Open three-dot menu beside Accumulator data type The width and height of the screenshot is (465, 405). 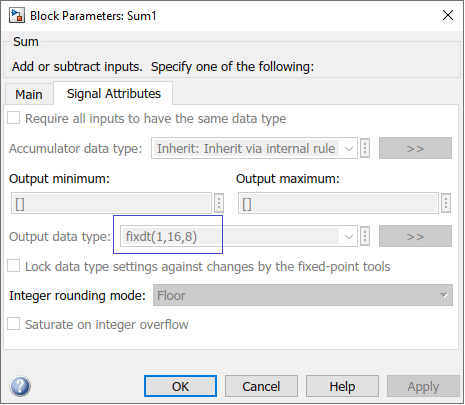tap(365, 148)
